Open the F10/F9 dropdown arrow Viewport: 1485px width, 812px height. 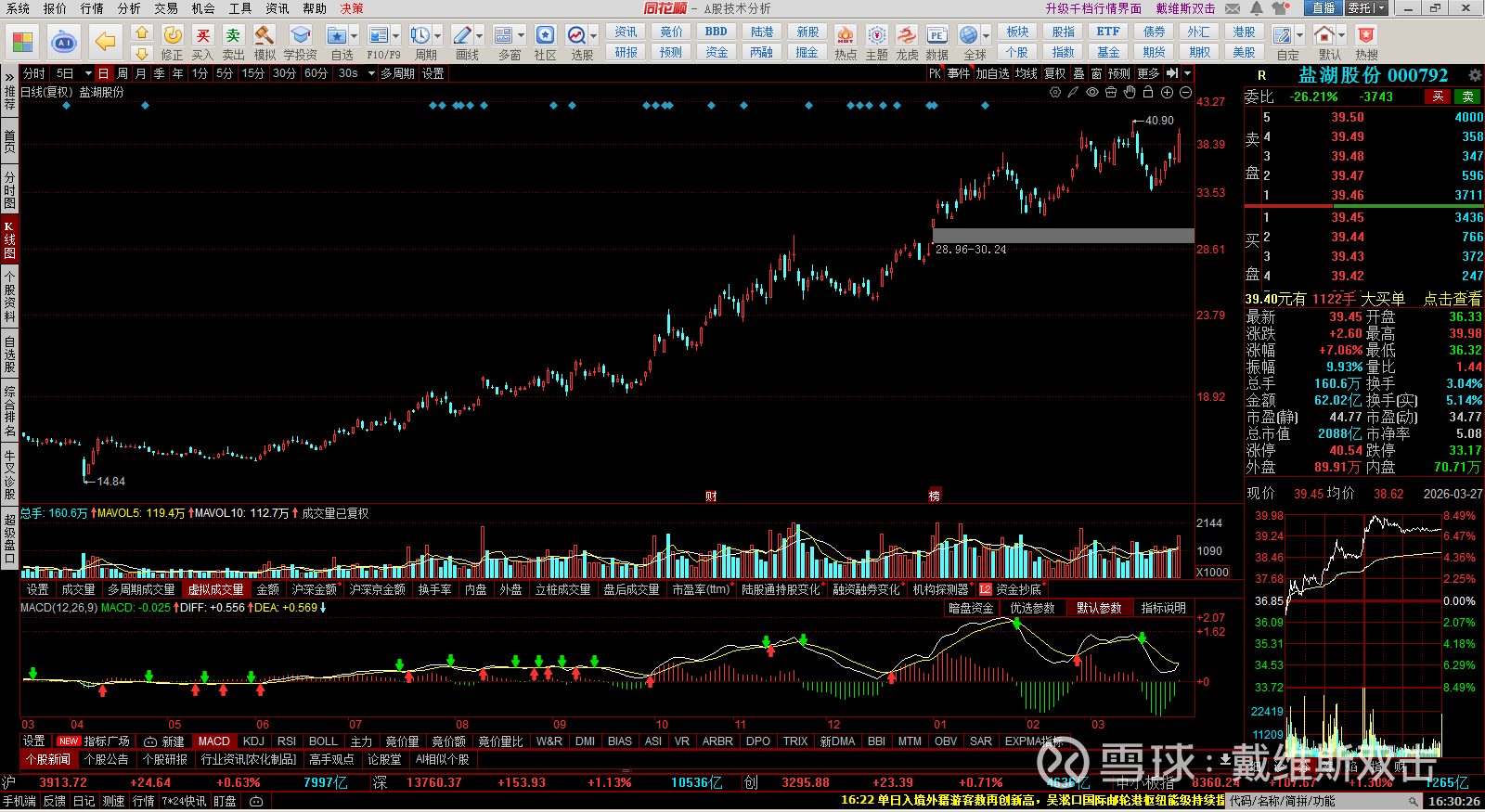pyautogui.click(x=395, y=36)
